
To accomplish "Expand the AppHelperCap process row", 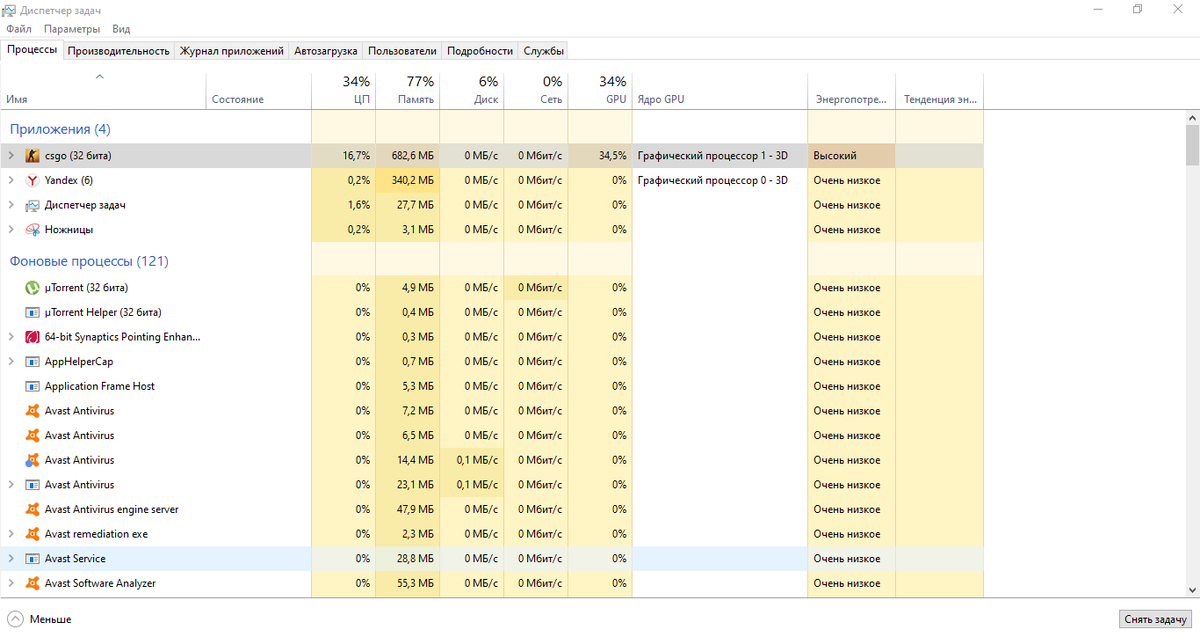I will coord(11,362).
